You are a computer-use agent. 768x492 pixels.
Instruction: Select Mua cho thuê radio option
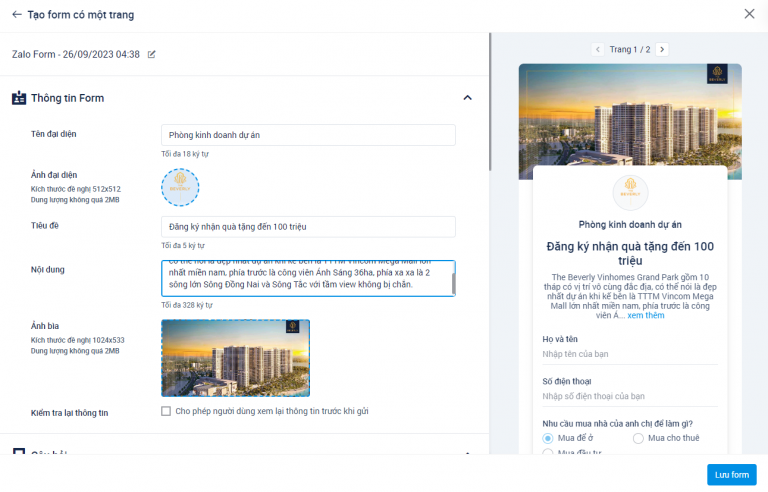pos(638,438)
